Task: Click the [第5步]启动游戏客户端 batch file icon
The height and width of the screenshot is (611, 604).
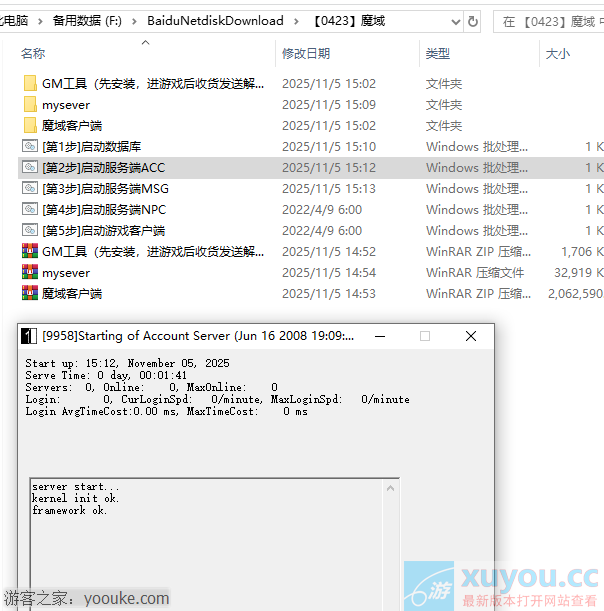Action: pos(30,231)
